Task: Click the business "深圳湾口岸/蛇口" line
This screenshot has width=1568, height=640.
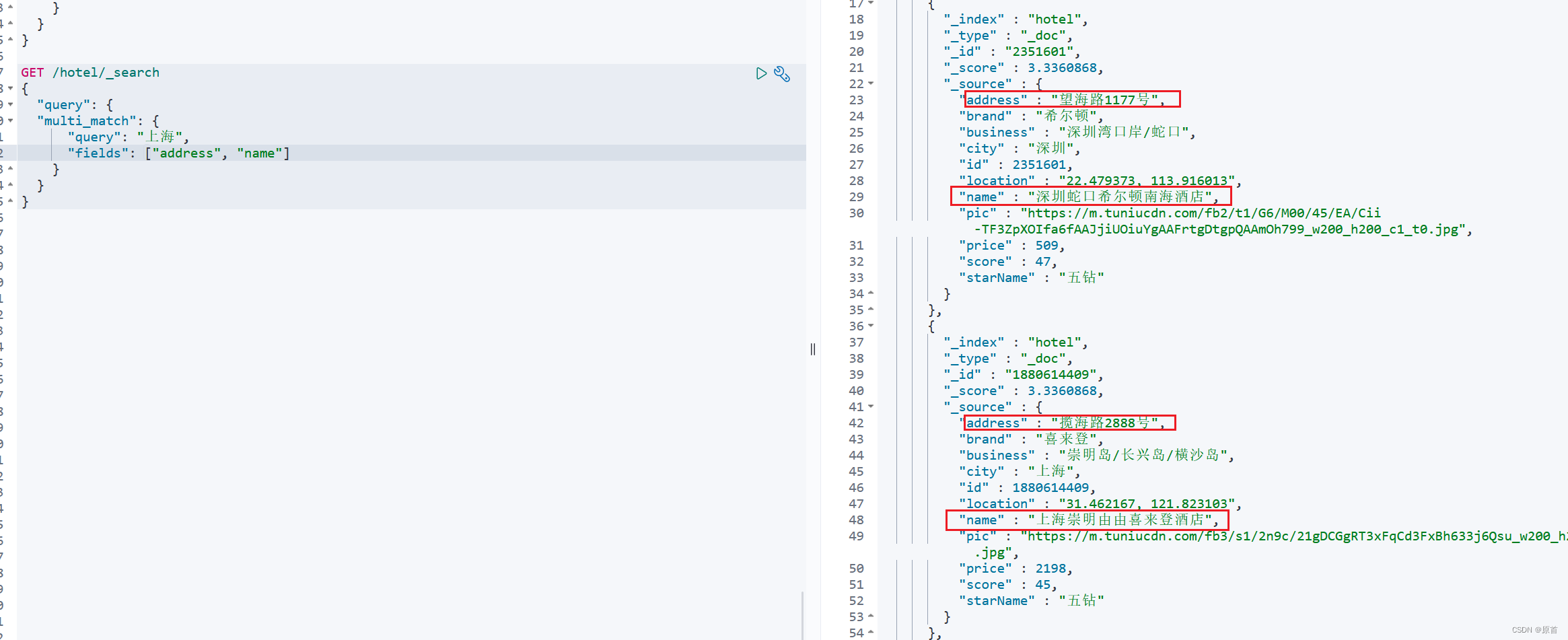Action: click(x=1077, y=133)
